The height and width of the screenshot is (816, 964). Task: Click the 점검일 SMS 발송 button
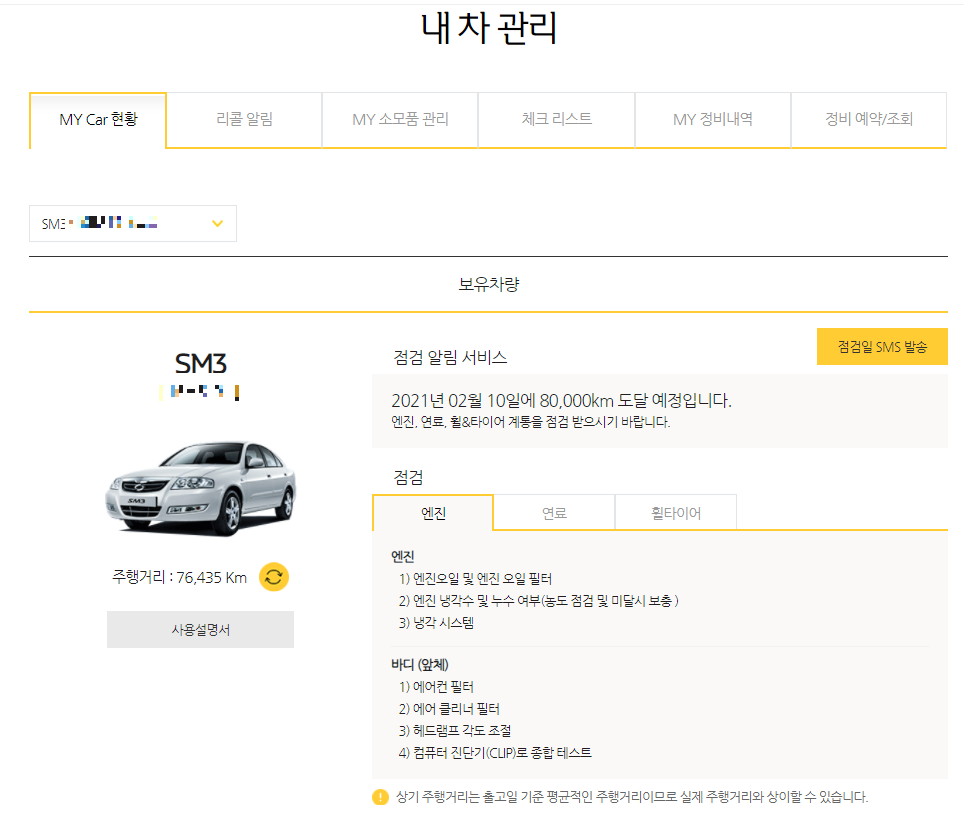882,347
